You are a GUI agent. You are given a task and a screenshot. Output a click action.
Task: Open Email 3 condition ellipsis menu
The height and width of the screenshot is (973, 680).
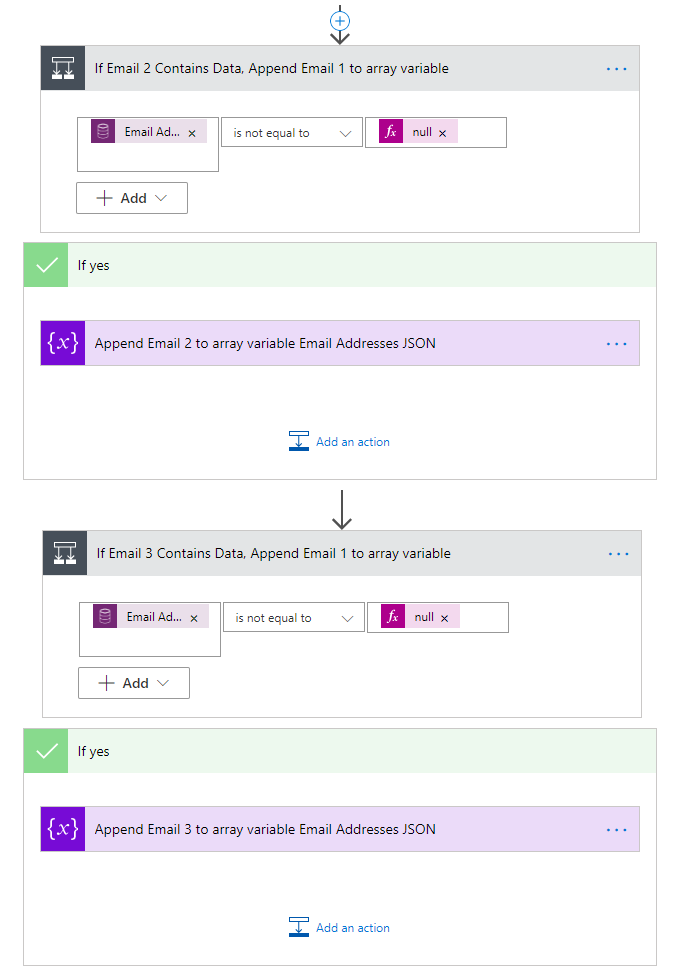(x=618, y=553)
